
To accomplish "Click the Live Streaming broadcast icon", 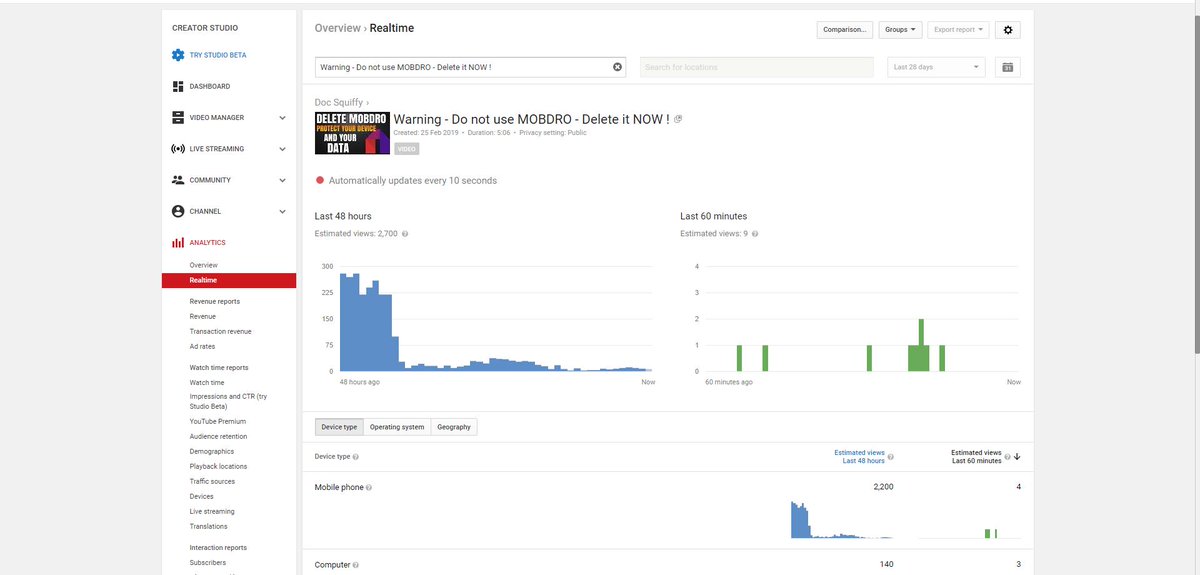I will 178,149.
